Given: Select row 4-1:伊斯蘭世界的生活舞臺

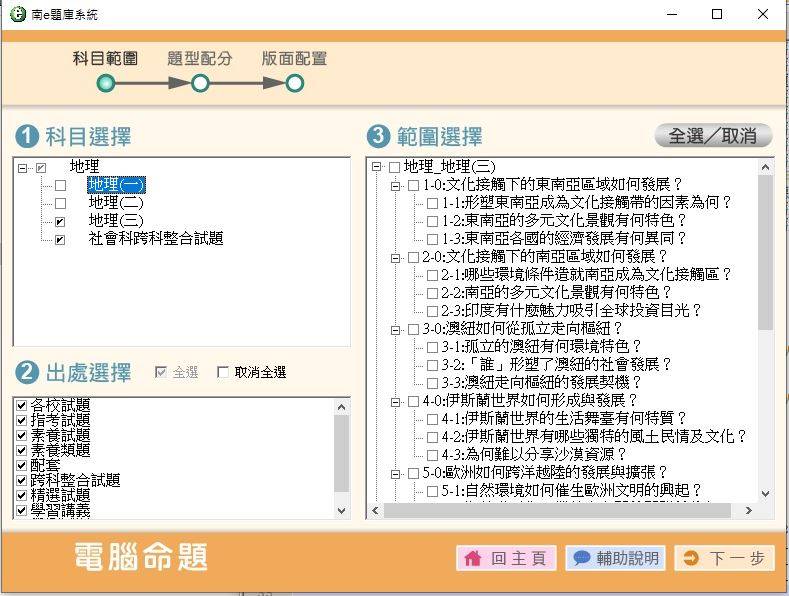Looking at the screenshot, I should tap(564, 418).
